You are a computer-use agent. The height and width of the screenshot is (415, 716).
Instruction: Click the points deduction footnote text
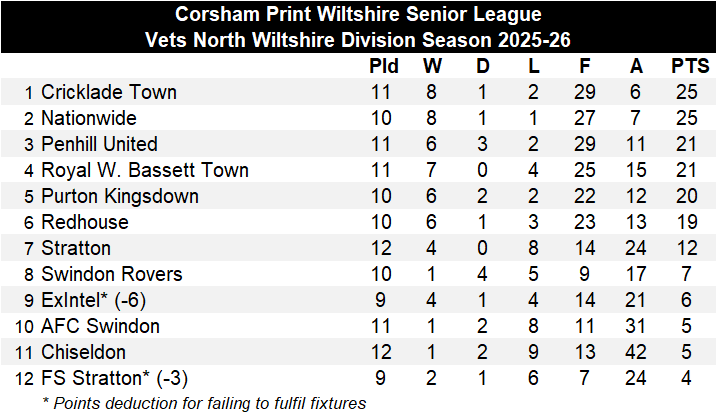tap(204, 403)
